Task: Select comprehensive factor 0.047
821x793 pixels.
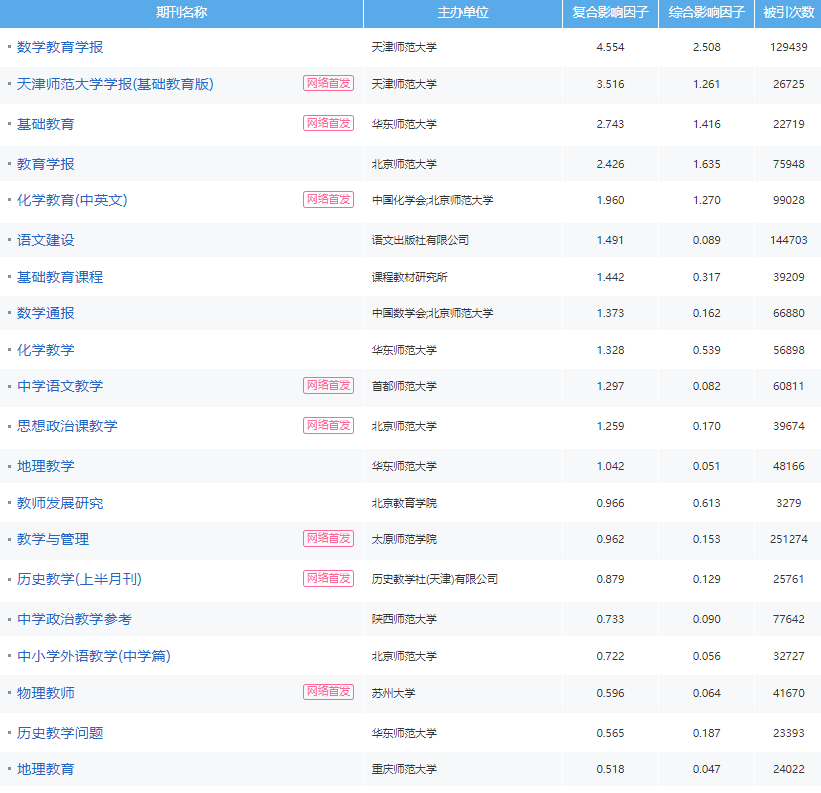Action: point(707,769)
